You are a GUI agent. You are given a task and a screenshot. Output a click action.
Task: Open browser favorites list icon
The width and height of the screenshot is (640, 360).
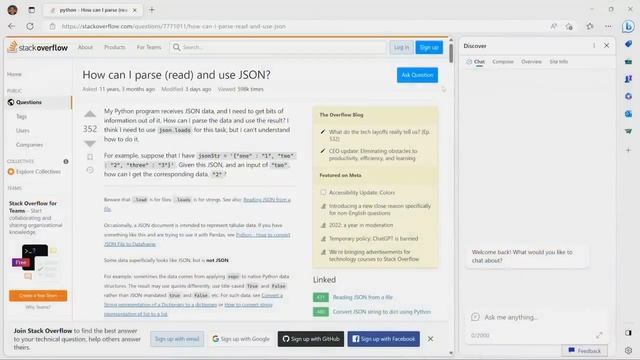coord(590,26)
